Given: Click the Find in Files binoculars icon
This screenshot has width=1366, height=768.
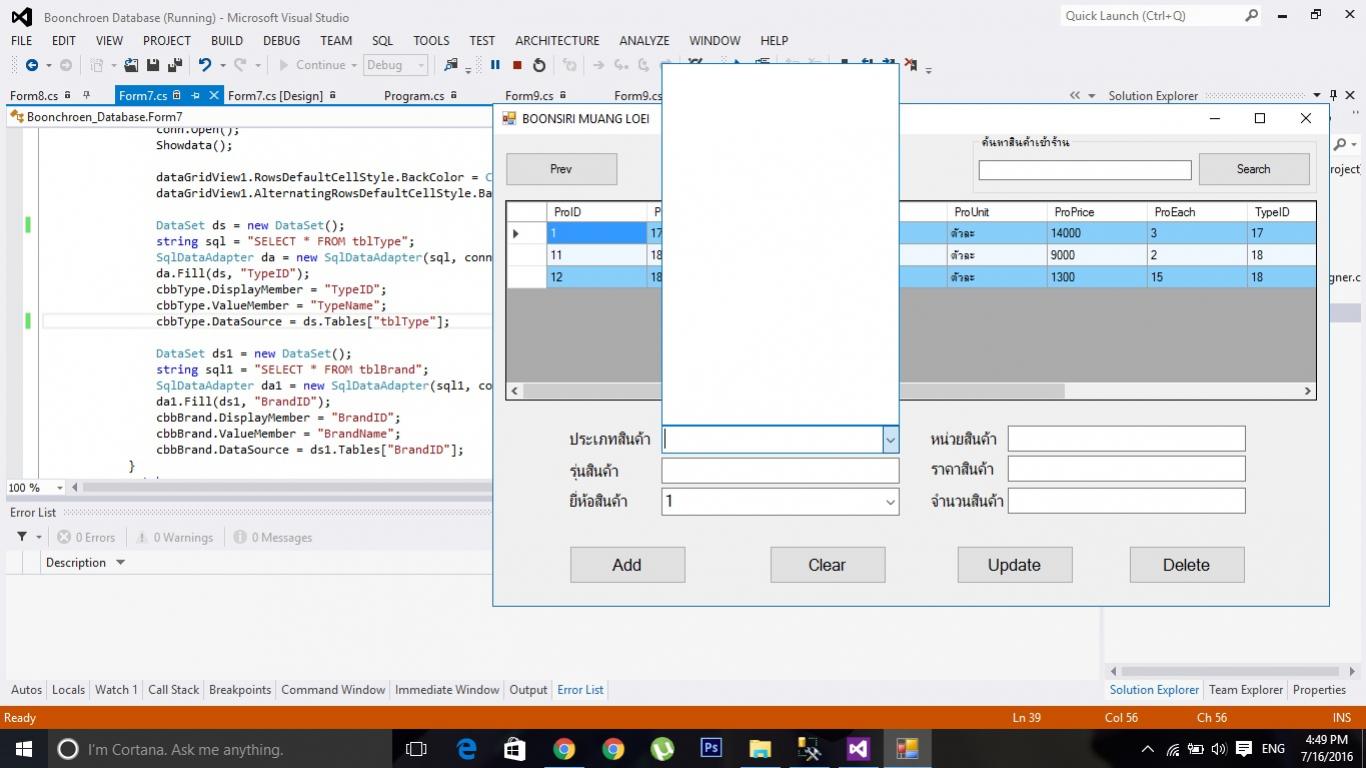Looking at the screenshot, I should click(x=451, y=65).
